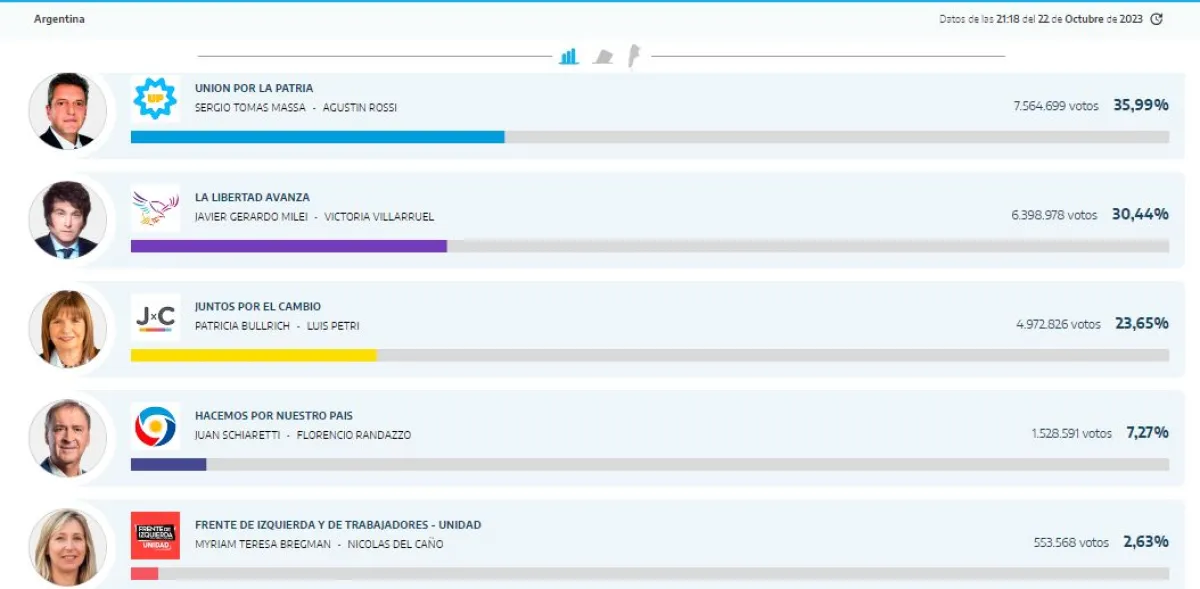Click the La Libertad Avanza eagle logo
This screenshot has width=1200, height=589.
[155, 208]
